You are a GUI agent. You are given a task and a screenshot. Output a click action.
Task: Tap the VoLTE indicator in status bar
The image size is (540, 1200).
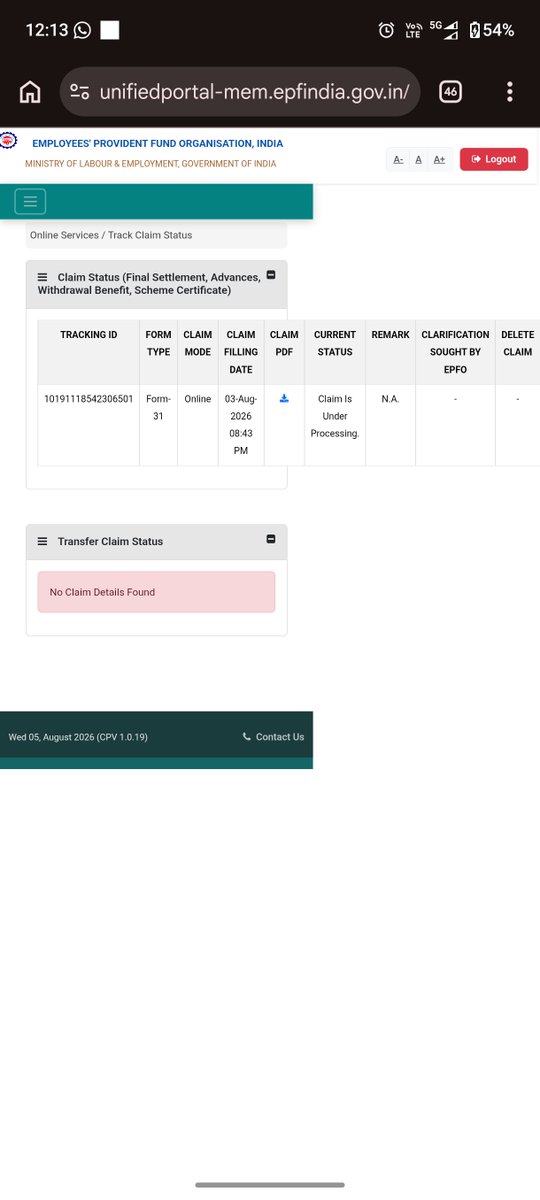(x=413, y=30)
